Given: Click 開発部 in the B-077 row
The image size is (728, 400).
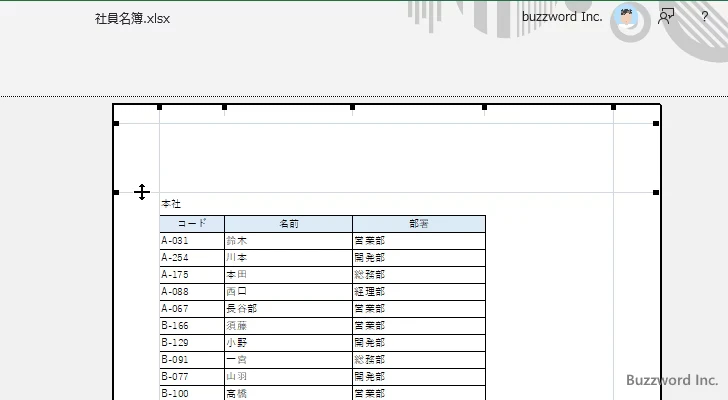Looking at the screenshot, I should (370, 377).
